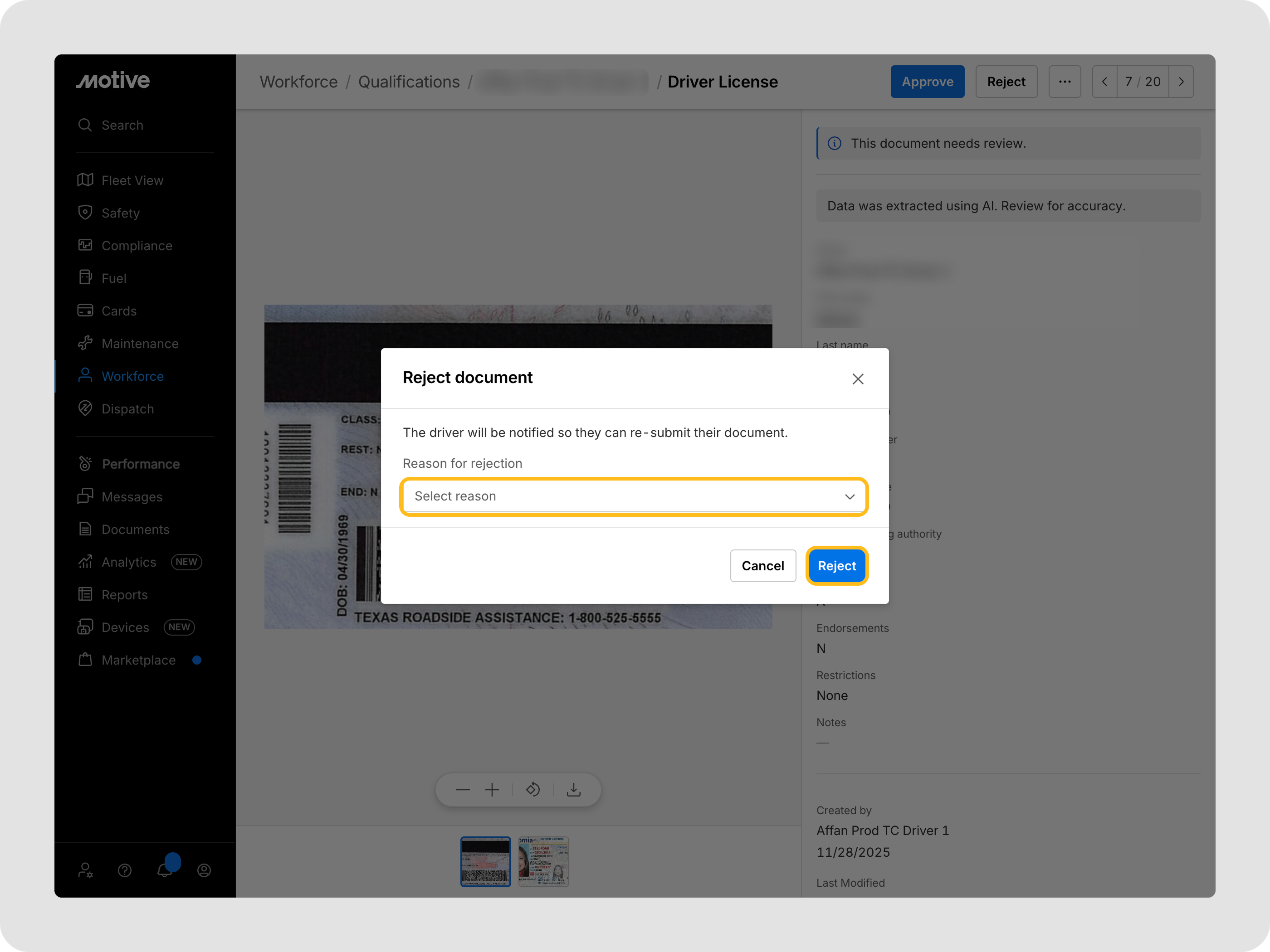Zoom out with the minus icon
1270x952 pixels.
pyautogui.click(x=463, y=790)
